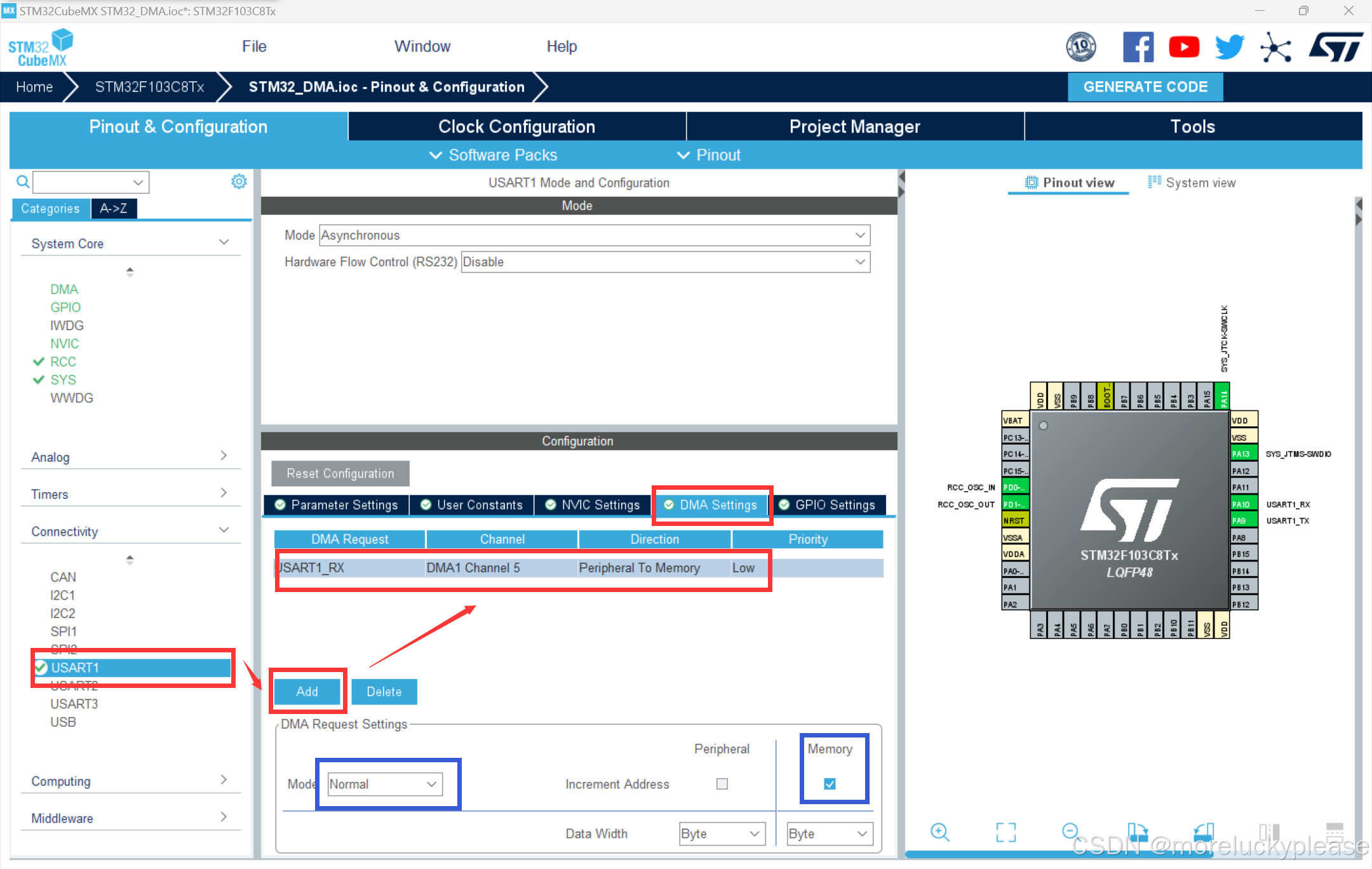The height and width of the screenshot is (869, 1372).
Task: Rotate the chip clockwise icon
Action: (1137, 832)
